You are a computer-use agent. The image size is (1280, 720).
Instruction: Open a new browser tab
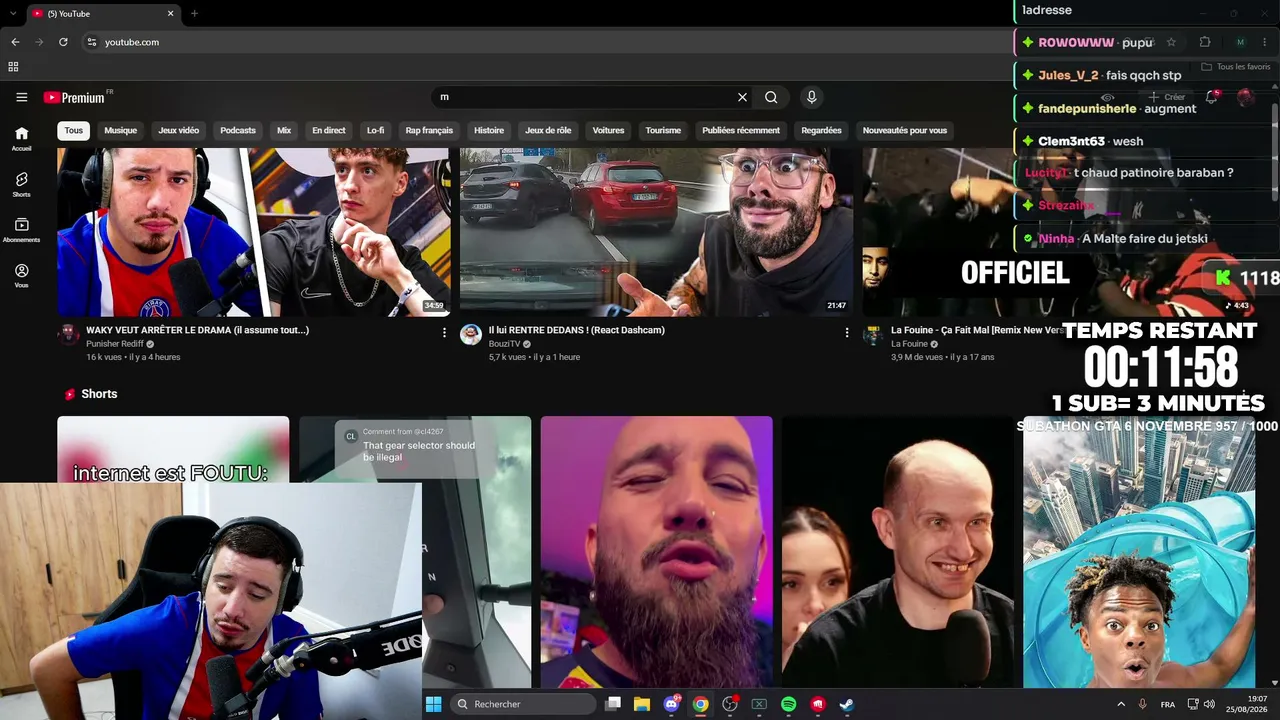coord(194,13)
